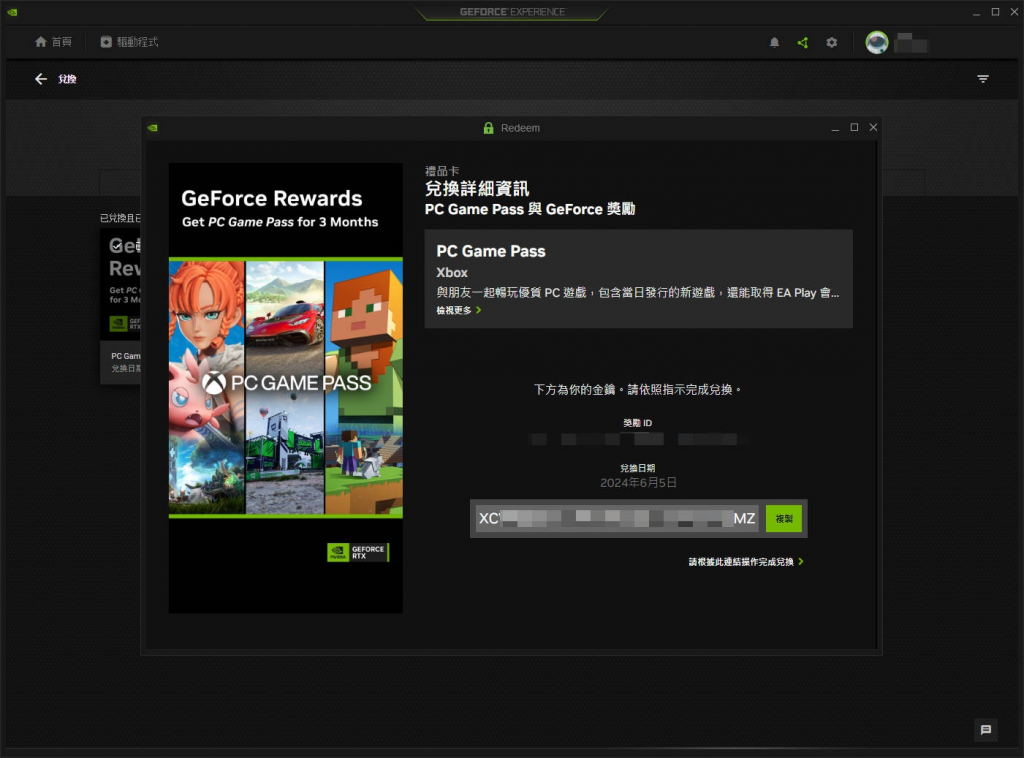Image resolution: width=1024 pixels, height=758 pixels.
Task: Click the 兌換 page title
Action: coord(67,79)
